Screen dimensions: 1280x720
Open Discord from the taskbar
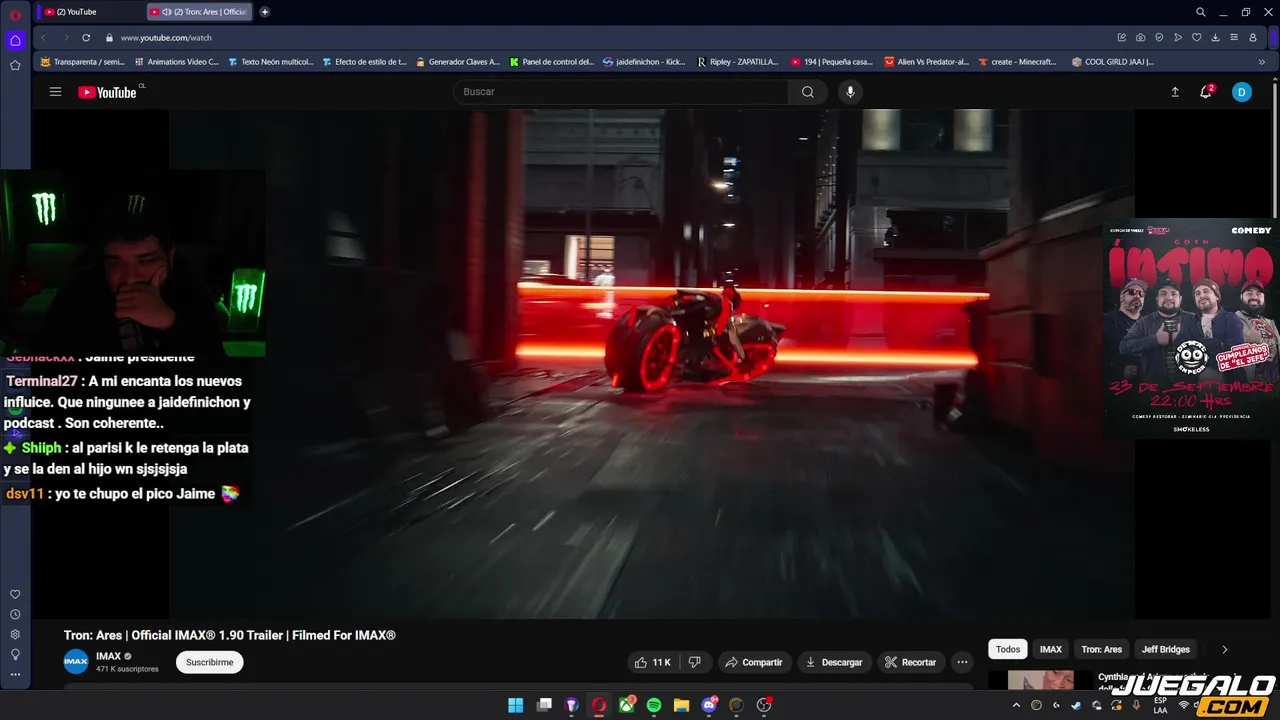[709, 705]
